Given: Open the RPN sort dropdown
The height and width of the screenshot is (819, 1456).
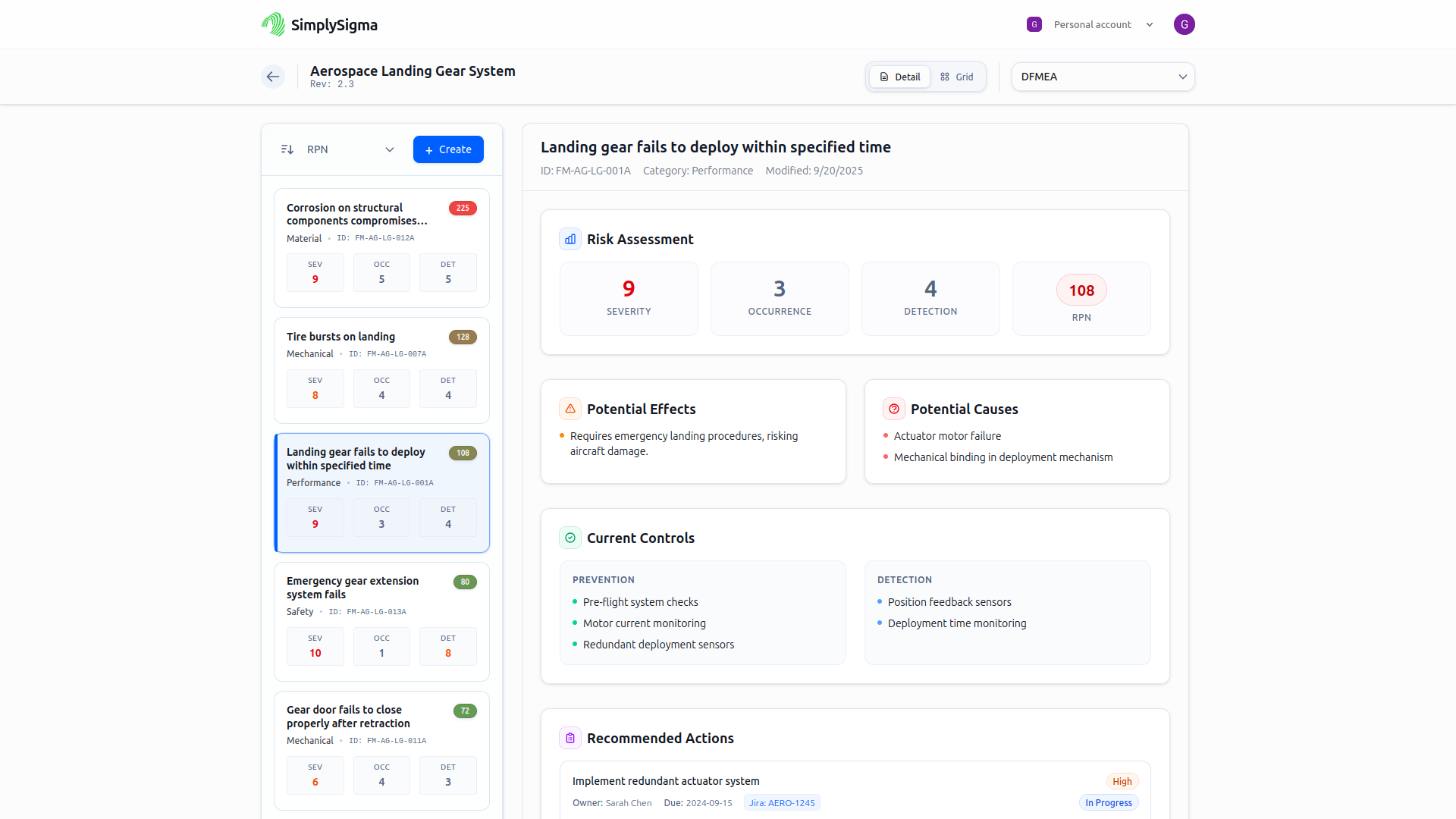Looking at the screenshot, I should tap(350, 149).
